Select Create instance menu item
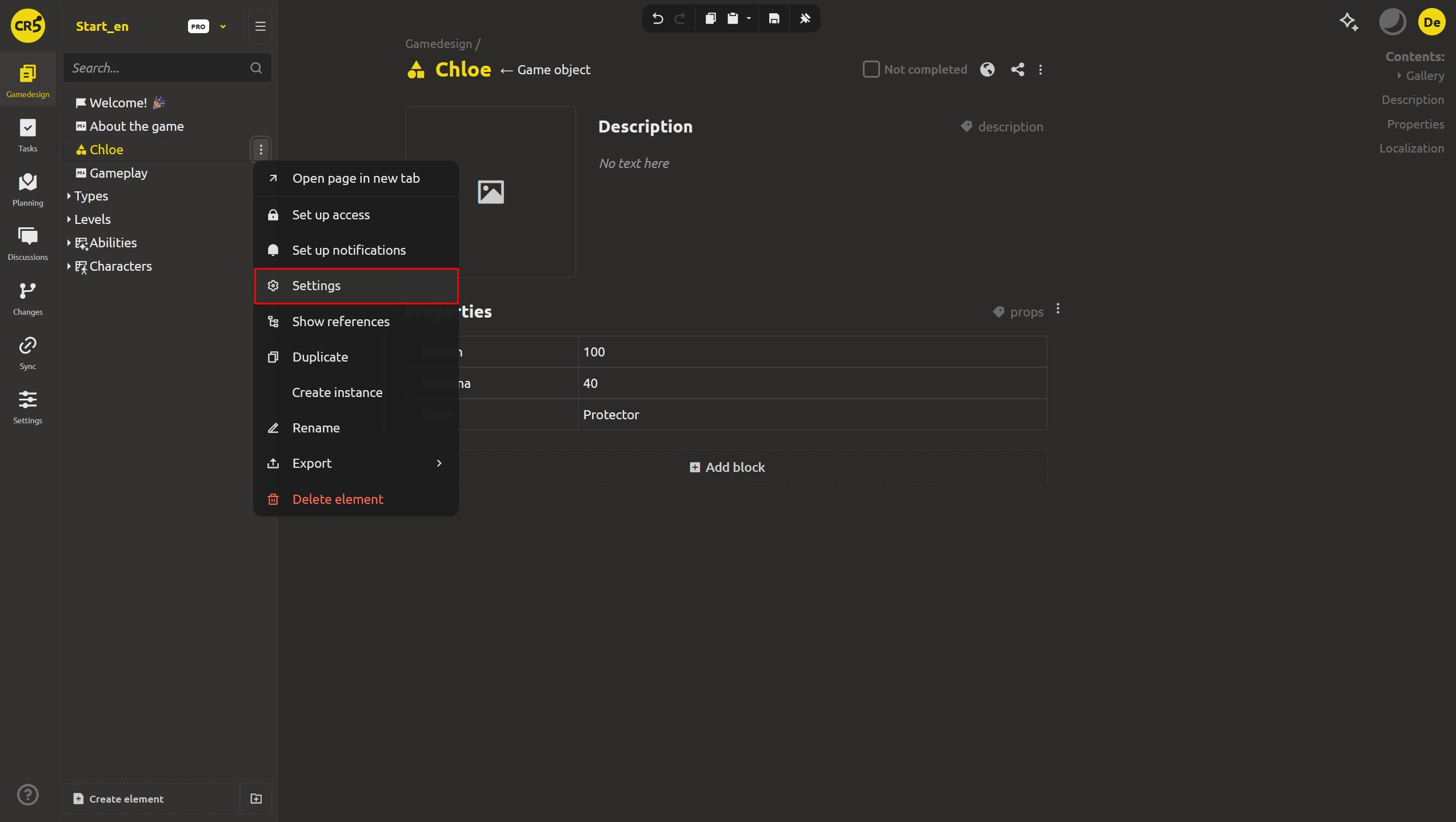This screenshot has height=822, width=1456. click(x=355, y=392)
